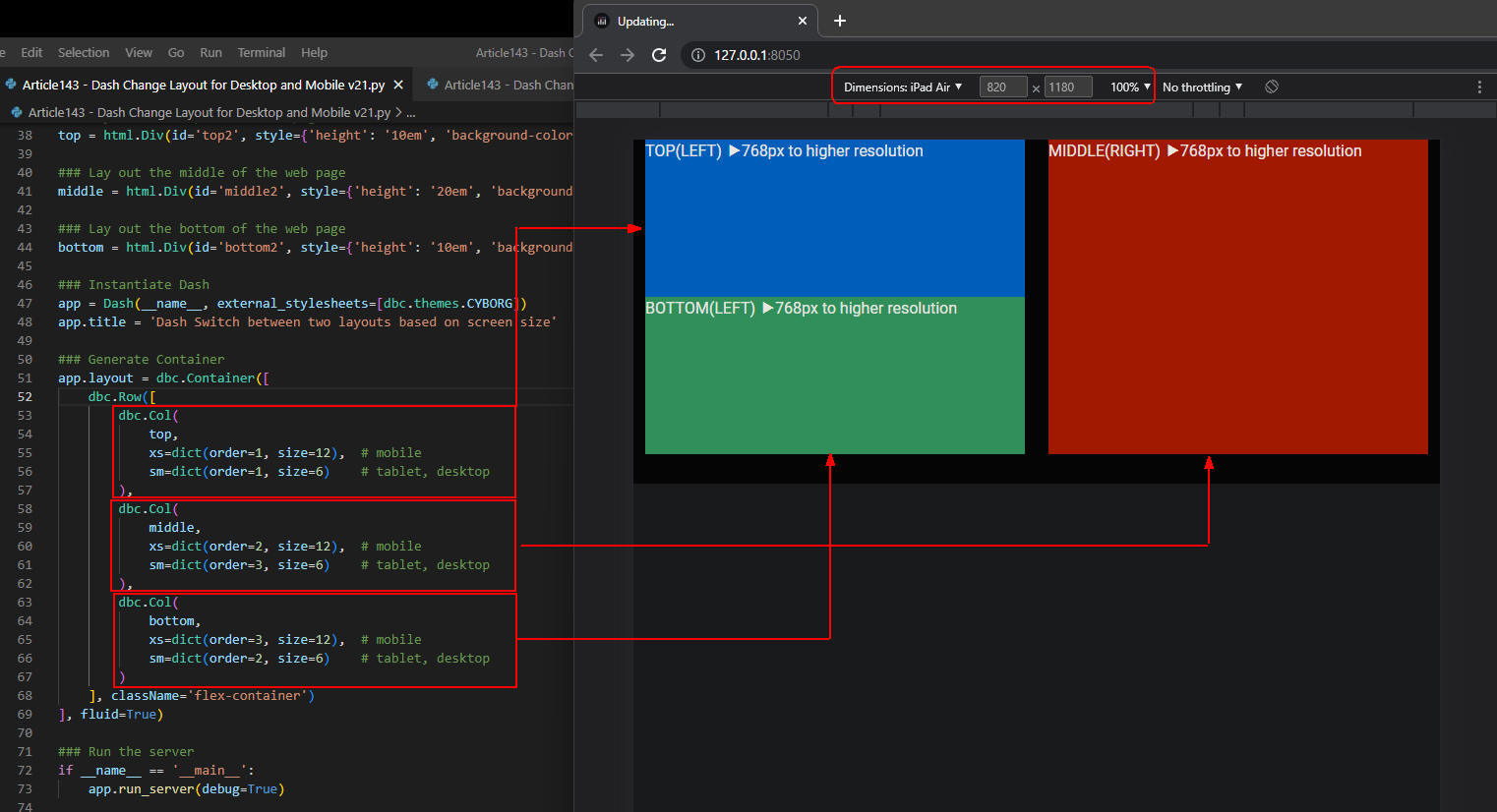The width and height of the screenshot is (1497, 812).
Task: Click Python file icon on active tab
Action: point(11,85)
